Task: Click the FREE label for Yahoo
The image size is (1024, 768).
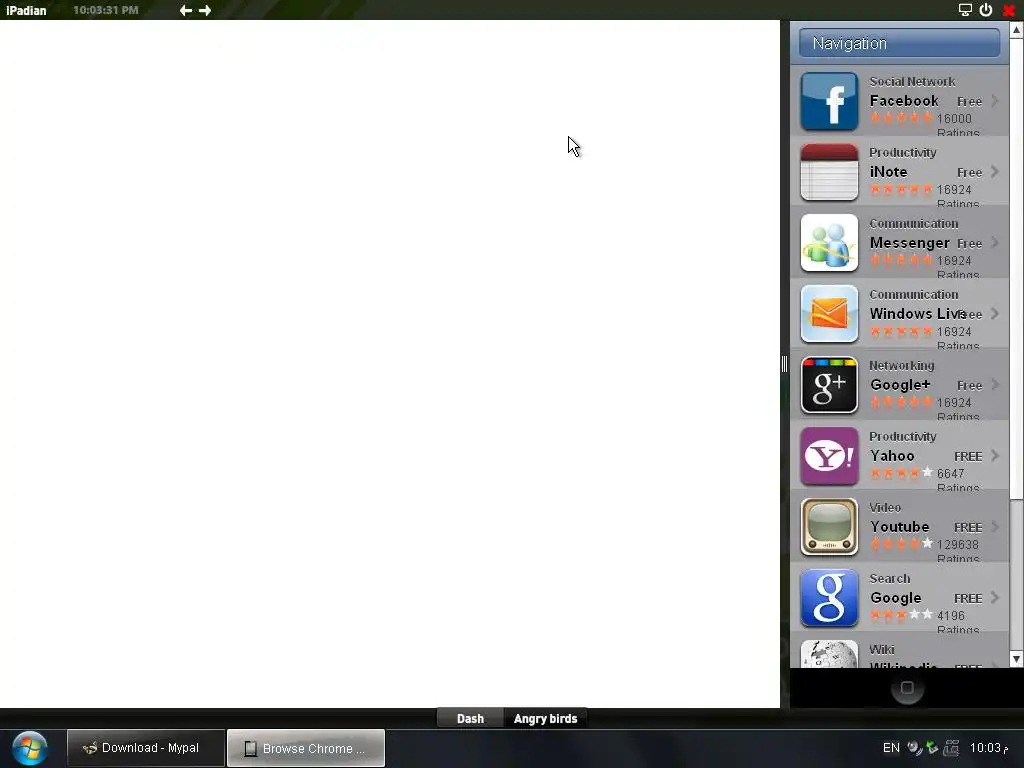Action: coord(968,456)
